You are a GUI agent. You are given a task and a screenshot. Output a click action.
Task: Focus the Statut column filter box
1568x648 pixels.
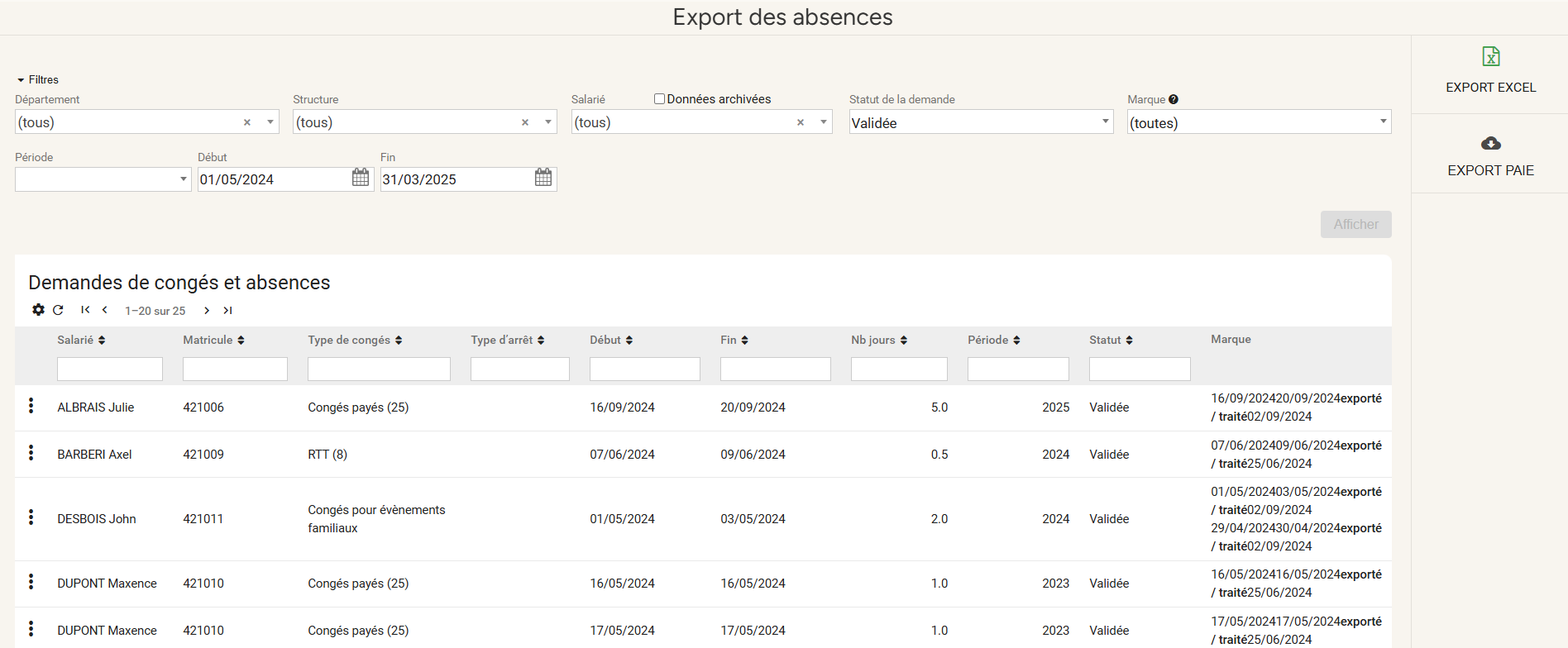coord(1140,369)
